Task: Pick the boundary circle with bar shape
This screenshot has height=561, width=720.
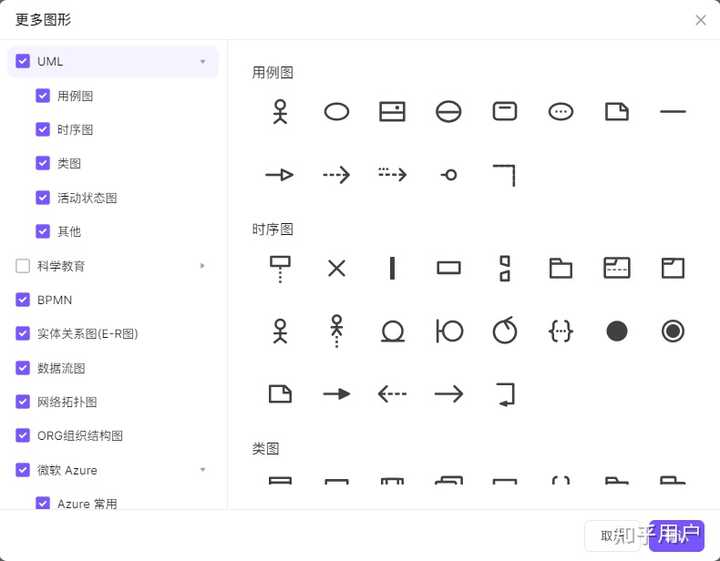Action: pos(449,331)
